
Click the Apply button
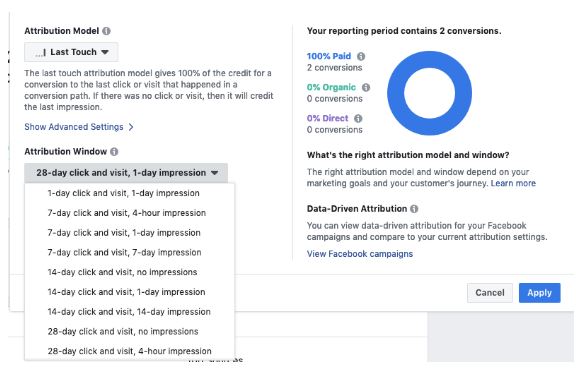pyautogui.click(x=540, y=293)
